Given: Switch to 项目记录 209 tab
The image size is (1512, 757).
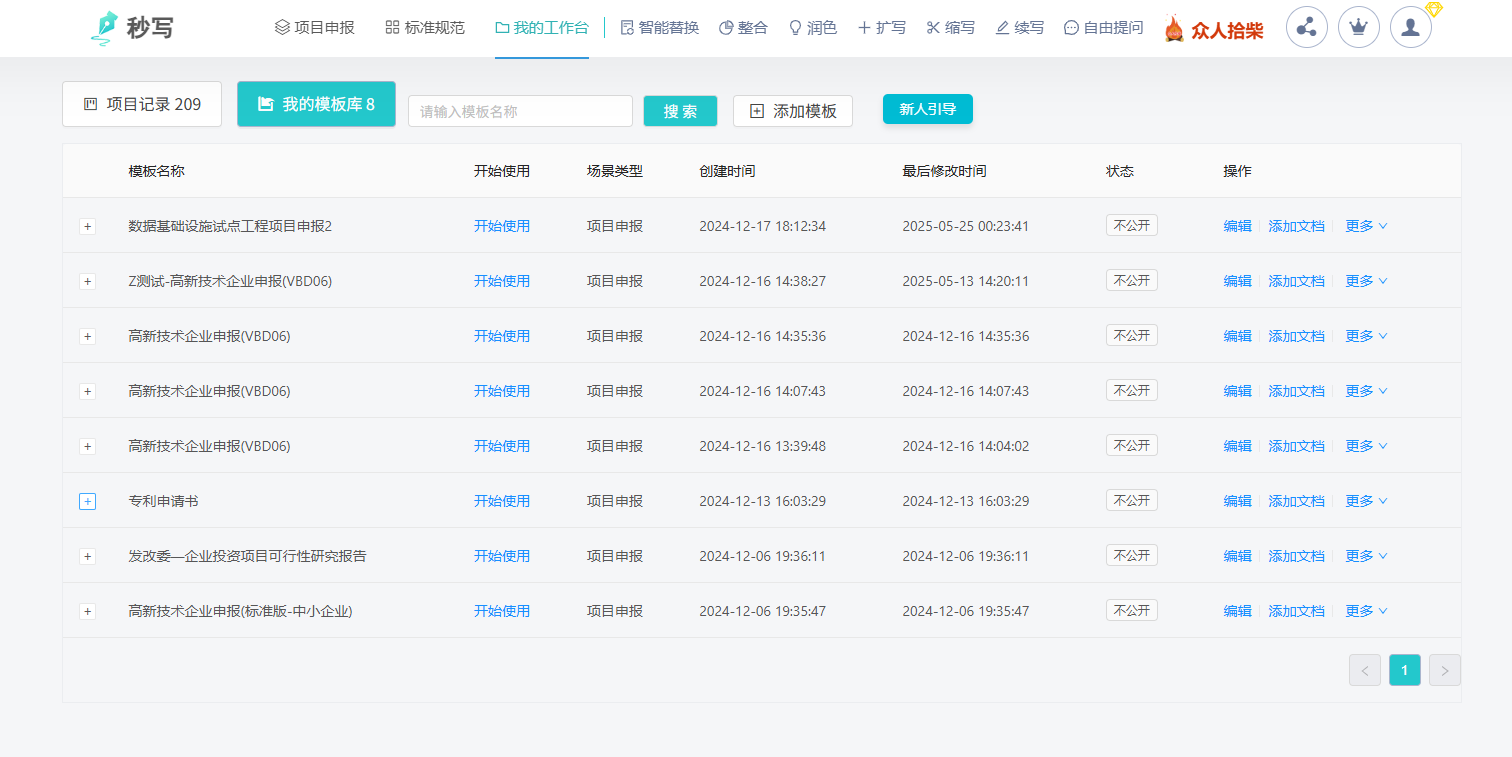Looking at the screenshot, I should pos(142,104).
